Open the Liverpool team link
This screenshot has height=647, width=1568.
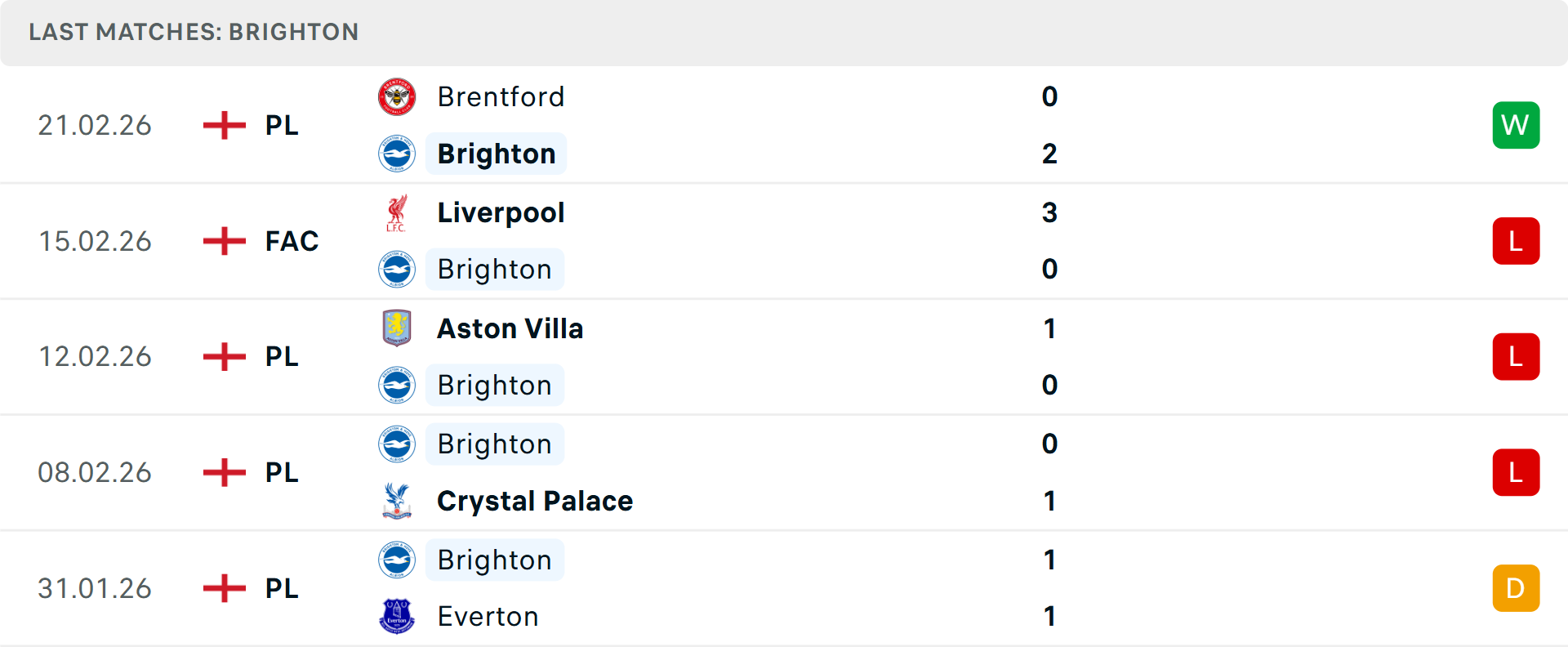pyautogui.click(x=501, y=213)
